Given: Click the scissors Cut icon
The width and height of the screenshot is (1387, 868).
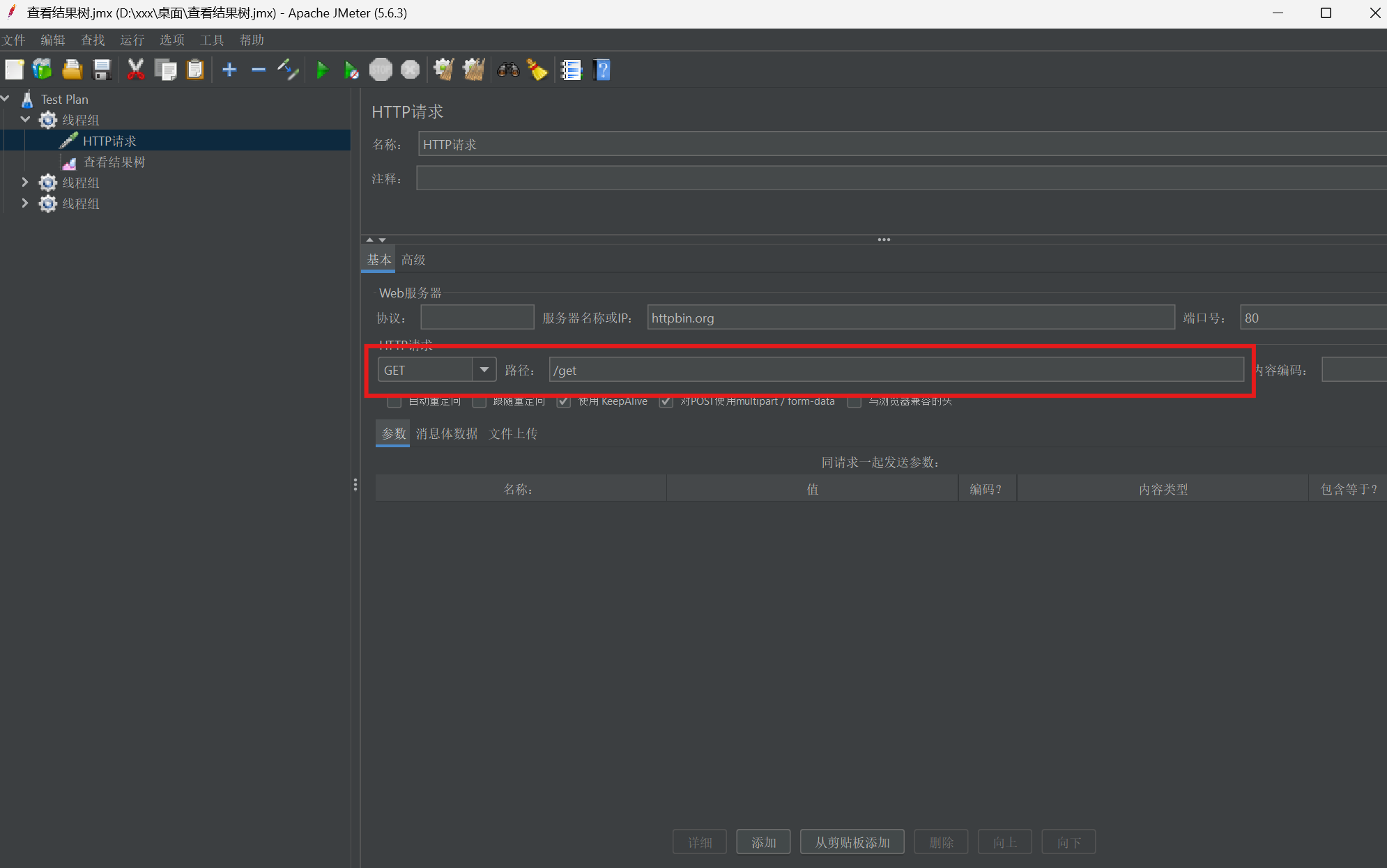Looking at the screenshot, I should click(x=135, y=70).
